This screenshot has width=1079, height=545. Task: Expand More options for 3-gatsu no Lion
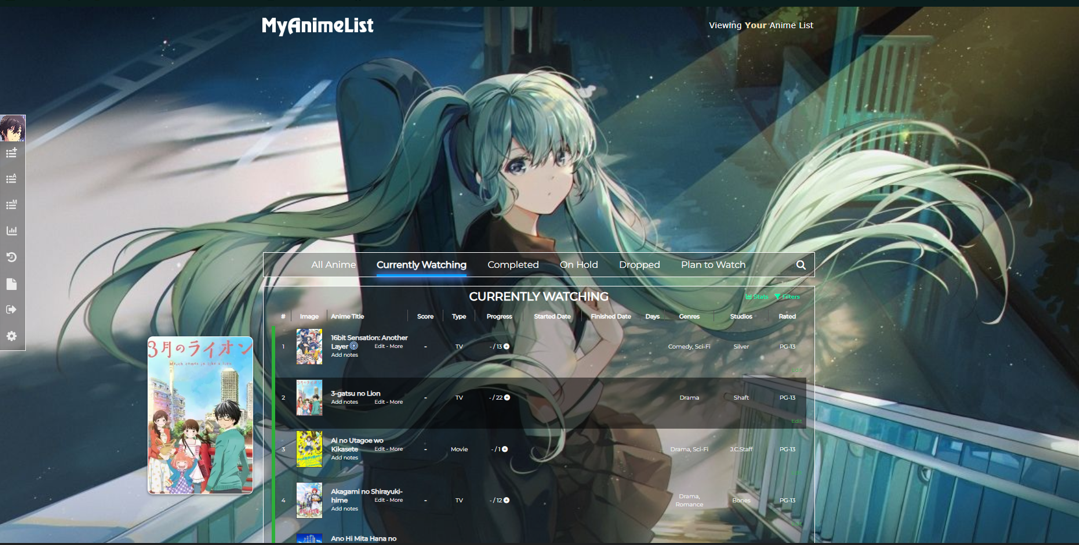[x=396, y=402]
